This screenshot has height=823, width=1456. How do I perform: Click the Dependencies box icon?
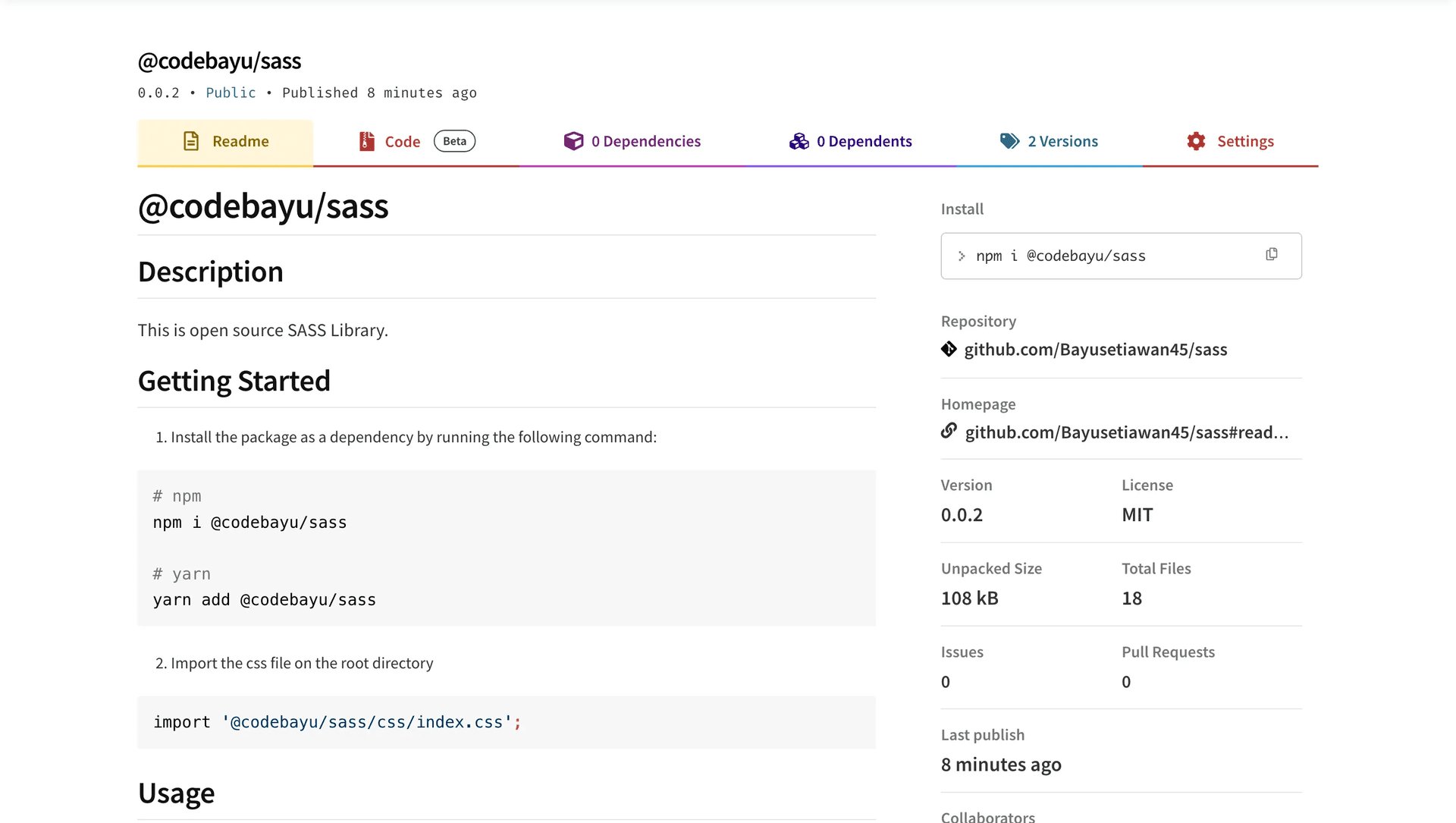(x=574, y=141)
